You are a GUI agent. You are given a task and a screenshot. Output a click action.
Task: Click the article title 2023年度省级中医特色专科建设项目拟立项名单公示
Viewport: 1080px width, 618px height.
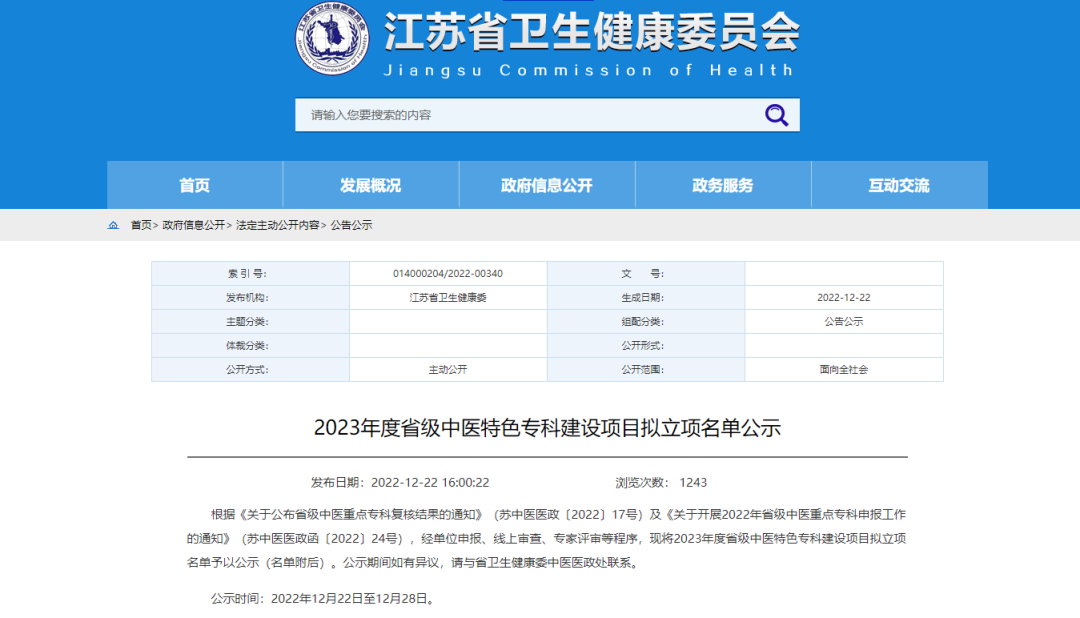tap(547, 428)
